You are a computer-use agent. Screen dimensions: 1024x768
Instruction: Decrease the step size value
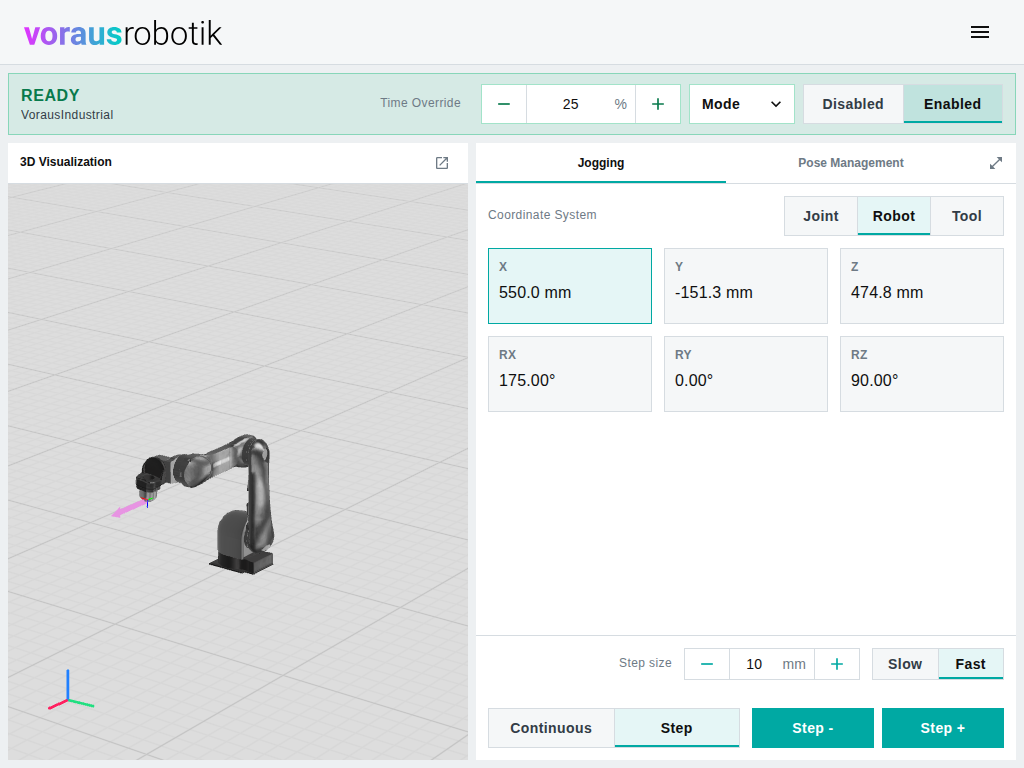click(x=707, y=664)
